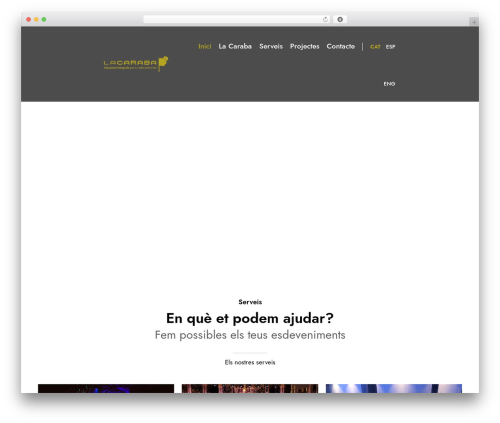Click 'Fem possibles els teus esdeveniments' subtitle
Viewport: 500px width, 423px height.
(250, 335)
